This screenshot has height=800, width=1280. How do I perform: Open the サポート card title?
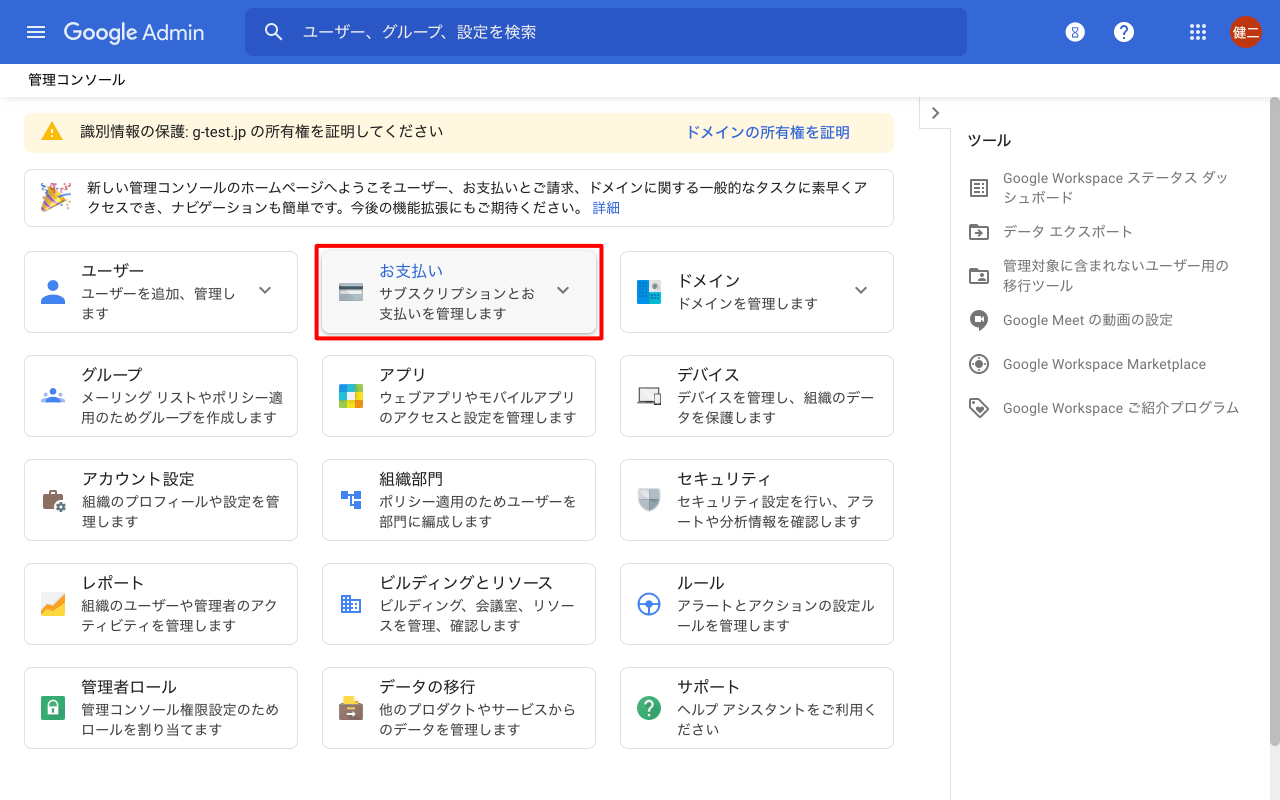point(708,687)
